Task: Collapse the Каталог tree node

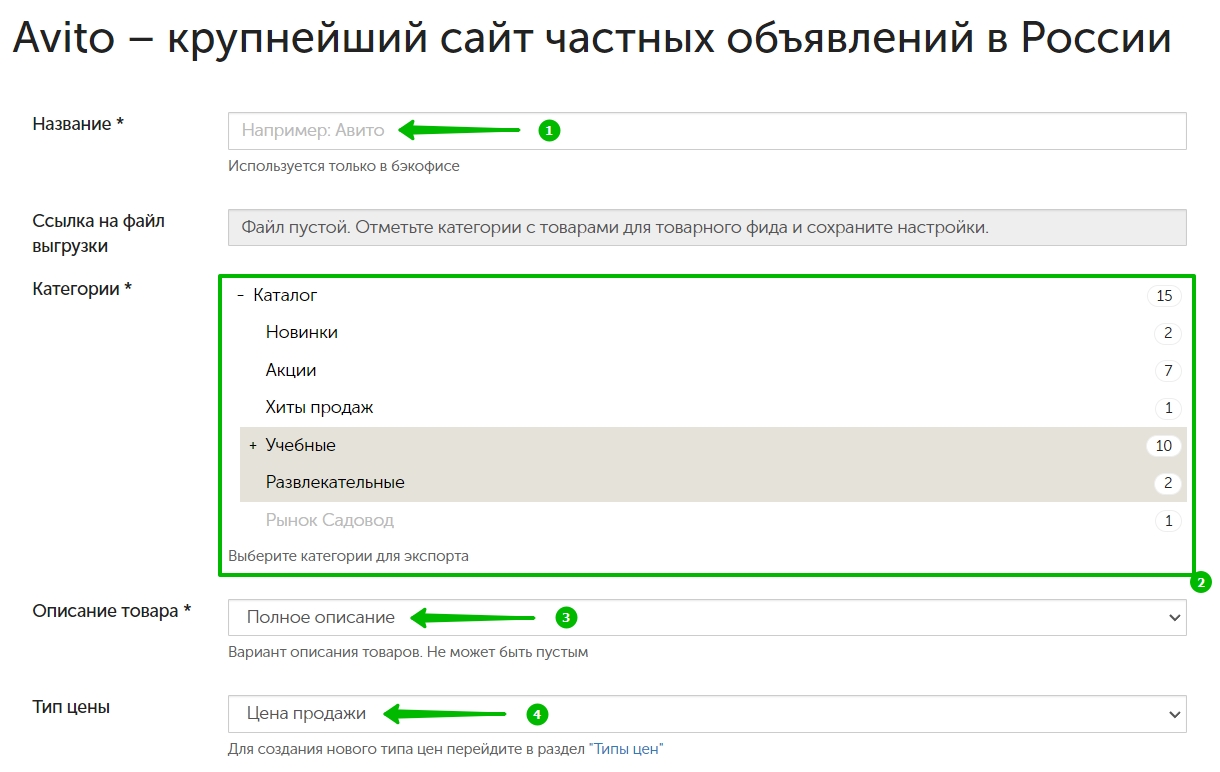Action: [240, 295]
